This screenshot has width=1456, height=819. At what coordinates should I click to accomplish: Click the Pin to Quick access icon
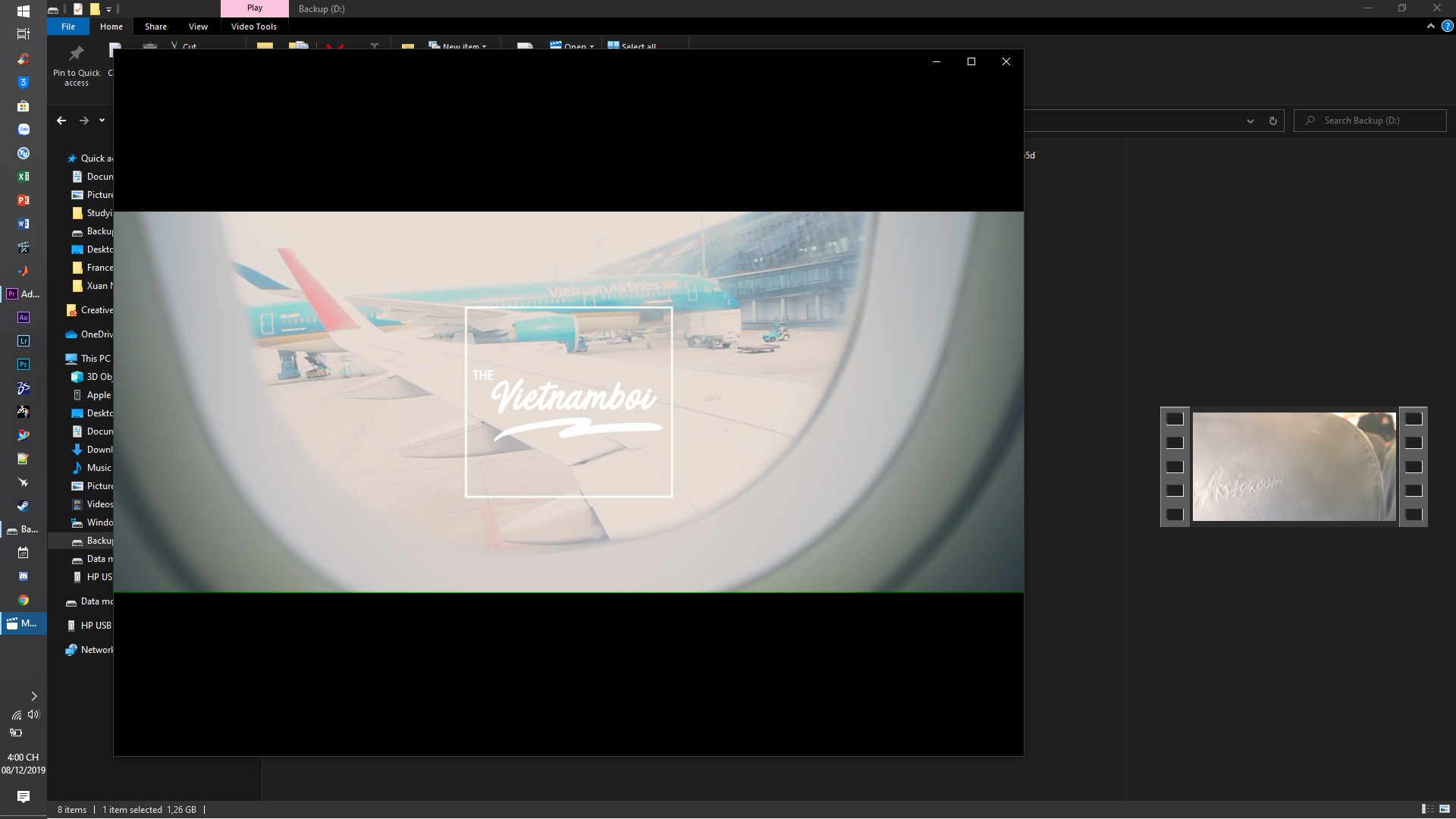coord(76,55)
